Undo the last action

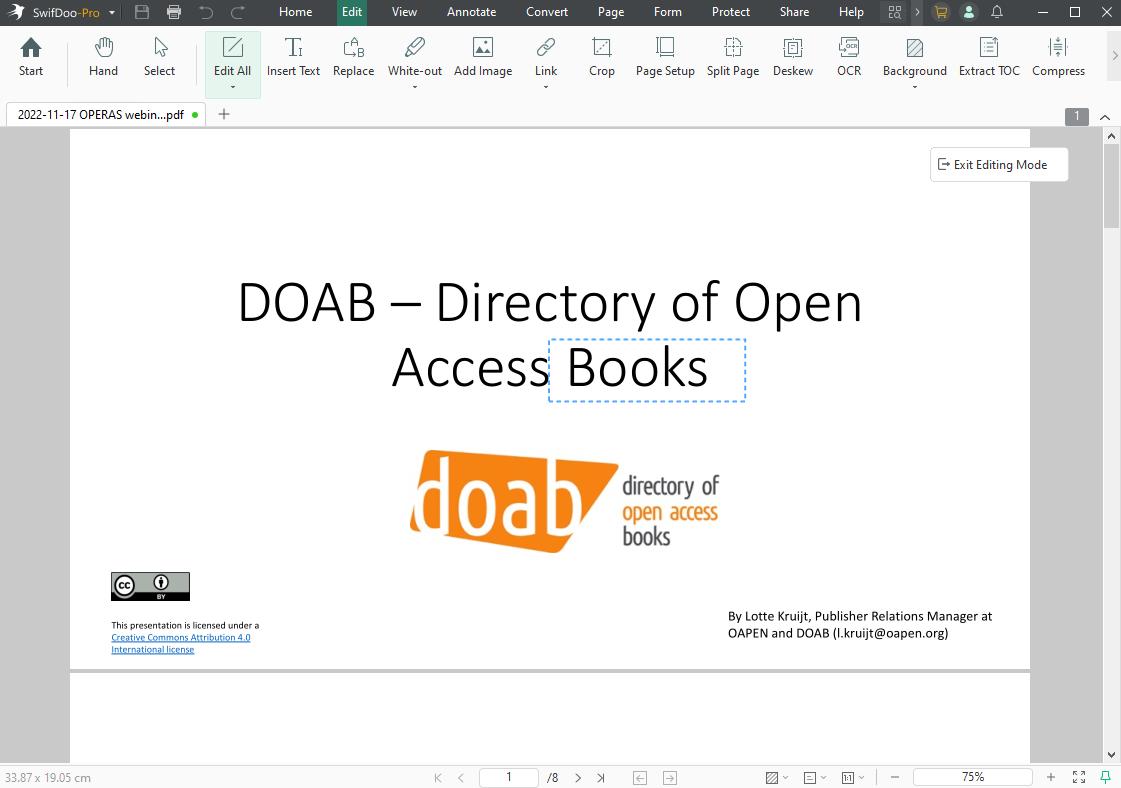(206, 12)
